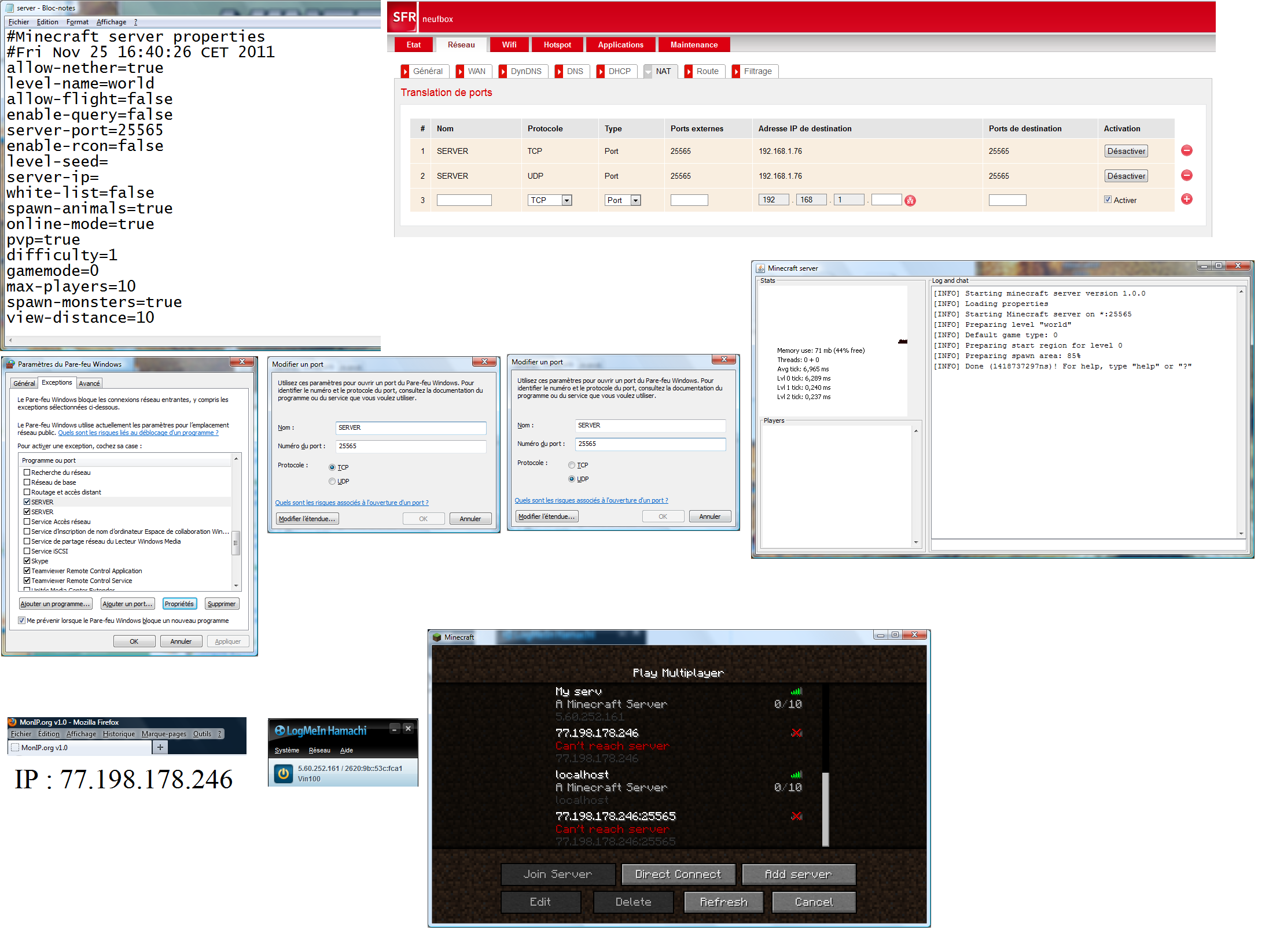
Task: Click the Notepad icon in server title bar
Action: tap(9, 8)
